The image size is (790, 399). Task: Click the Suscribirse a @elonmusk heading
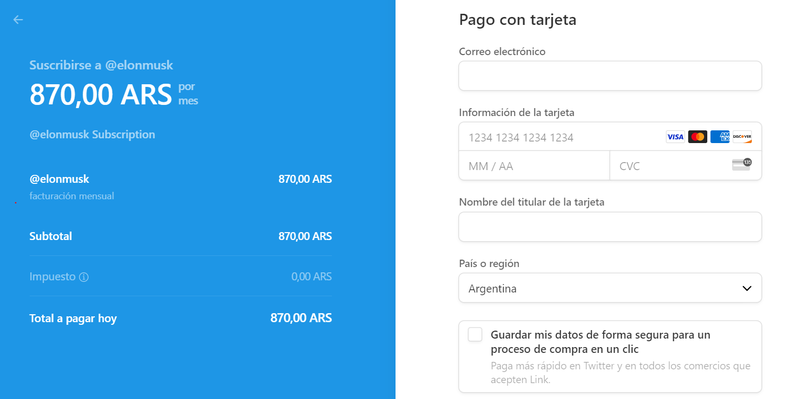(x=101, y=65)
